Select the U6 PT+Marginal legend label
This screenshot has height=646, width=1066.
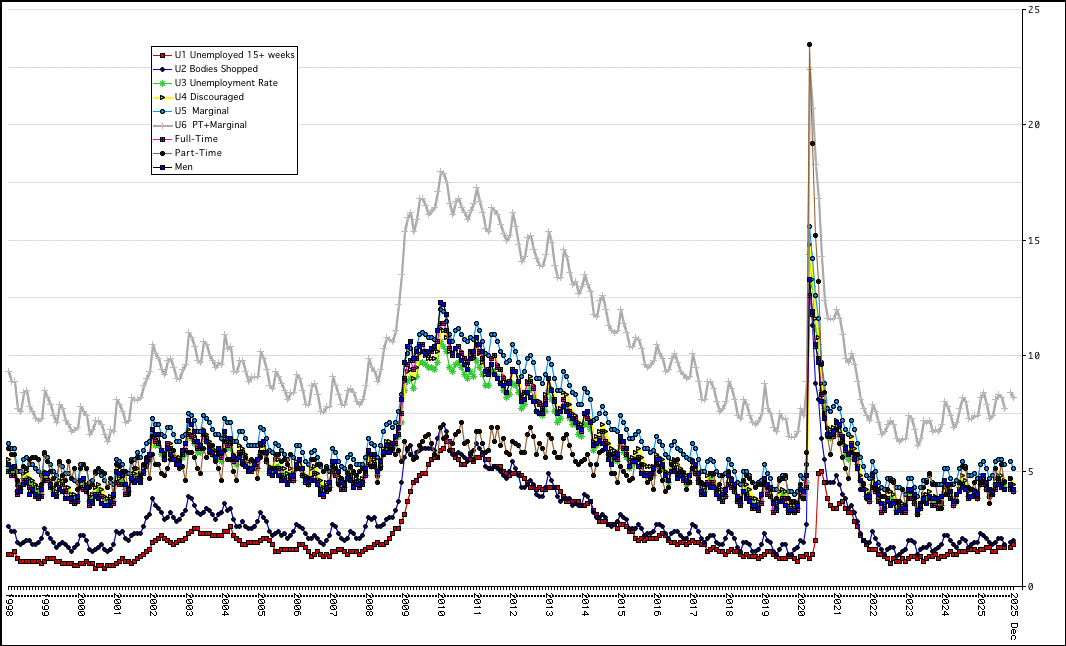(x=210, y=125)
